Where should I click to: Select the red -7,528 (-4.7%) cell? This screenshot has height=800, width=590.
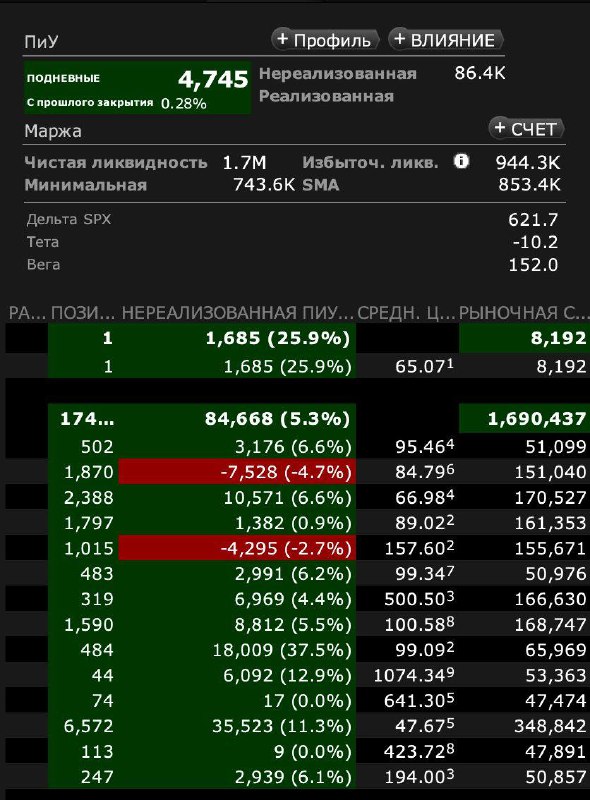pyautogui.click(x=237, y=472)
